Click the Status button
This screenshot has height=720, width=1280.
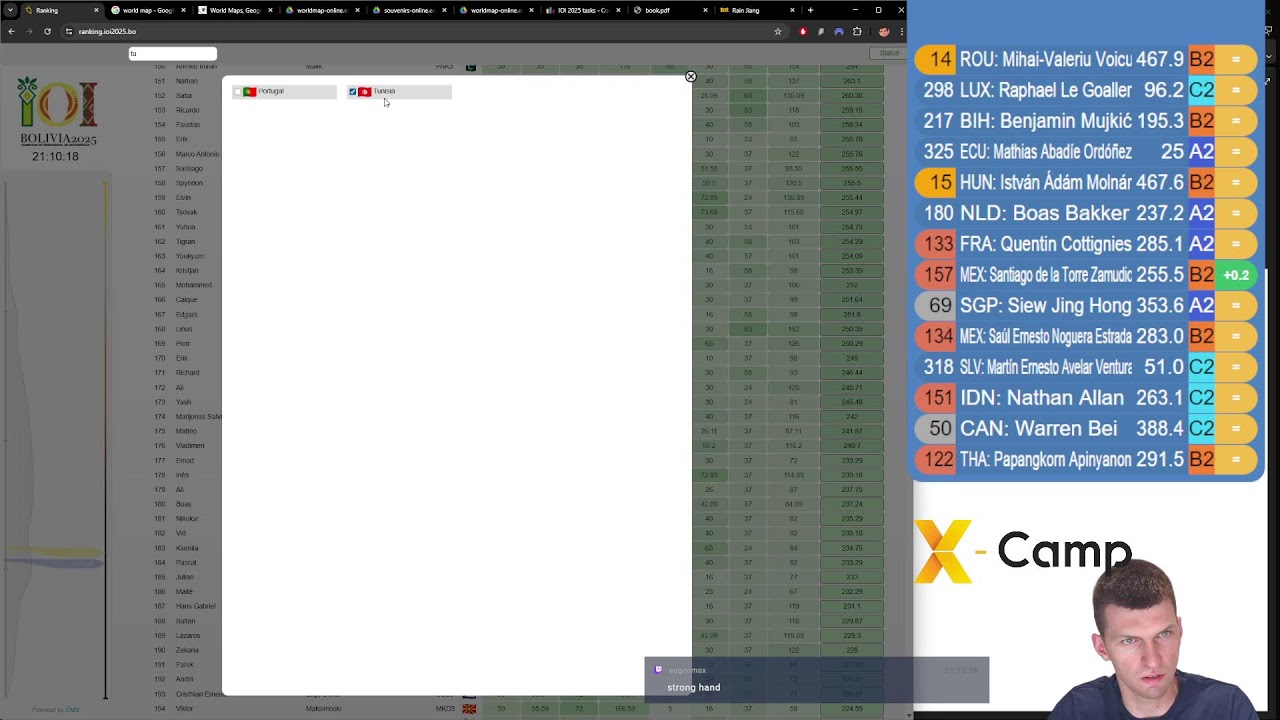pyautogui.click(x=889, y=53)
